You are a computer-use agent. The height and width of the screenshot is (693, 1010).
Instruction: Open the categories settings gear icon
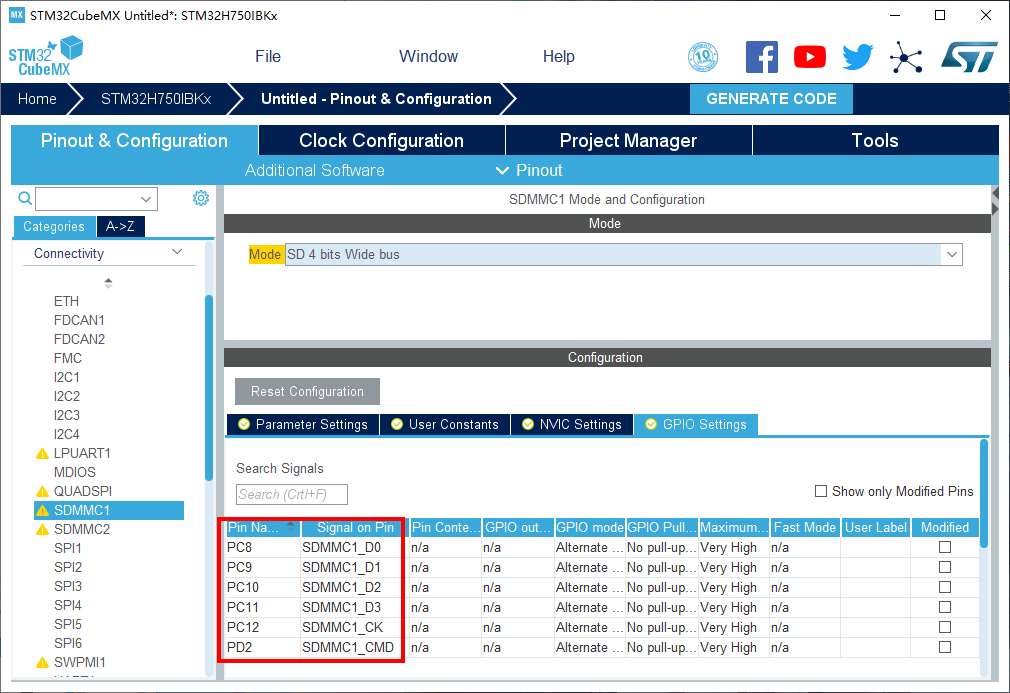tap(201, 198)
